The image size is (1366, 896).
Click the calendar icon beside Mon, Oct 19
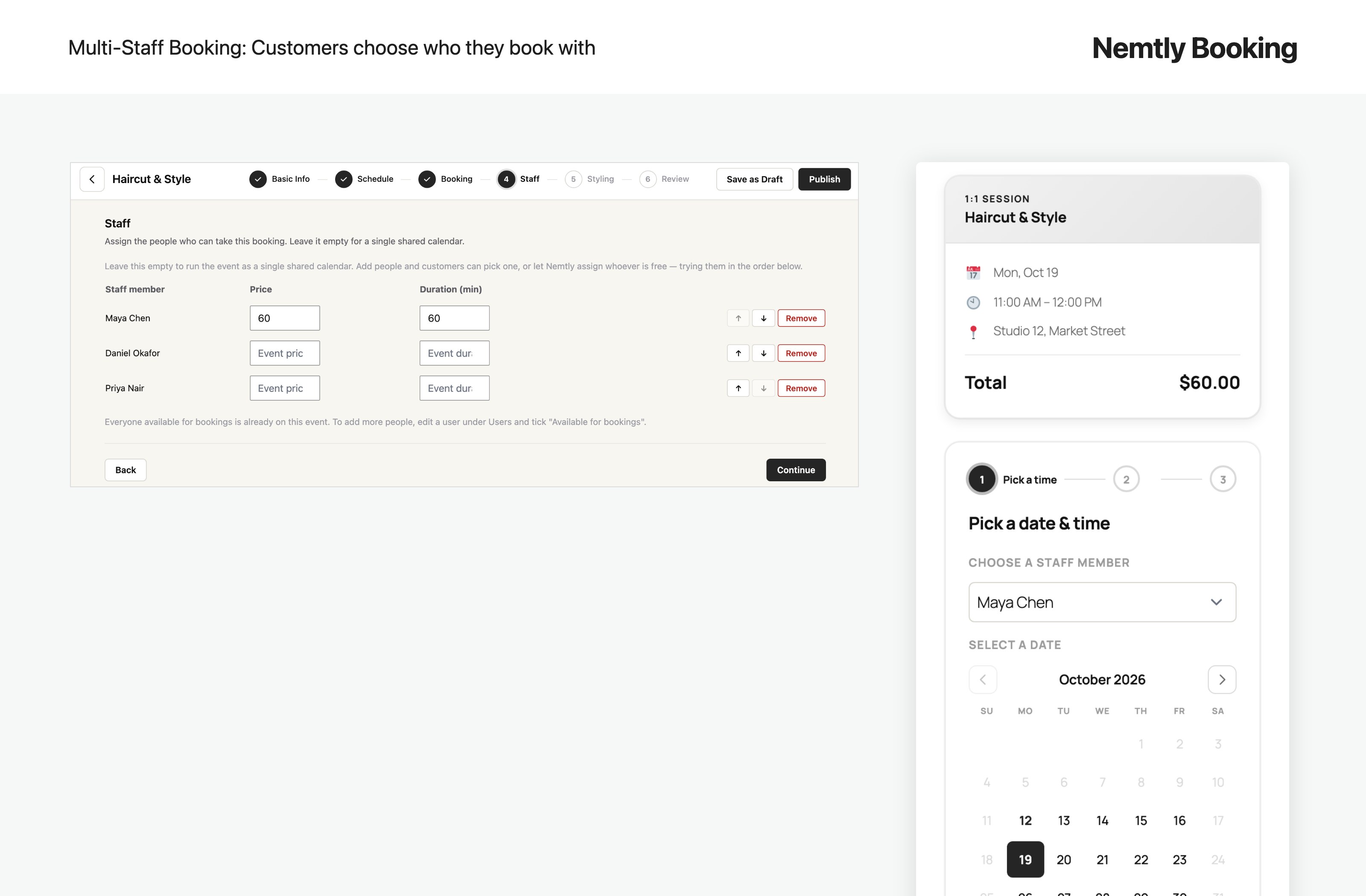pyautogui.click(x=973, y=273)
